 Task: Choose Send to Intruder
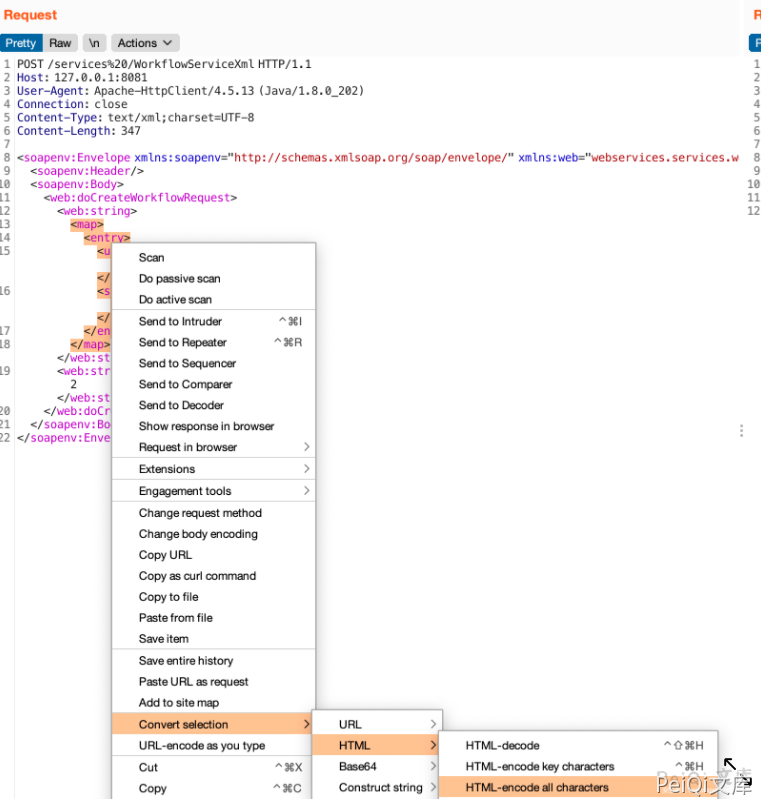[x=180, y=321]
